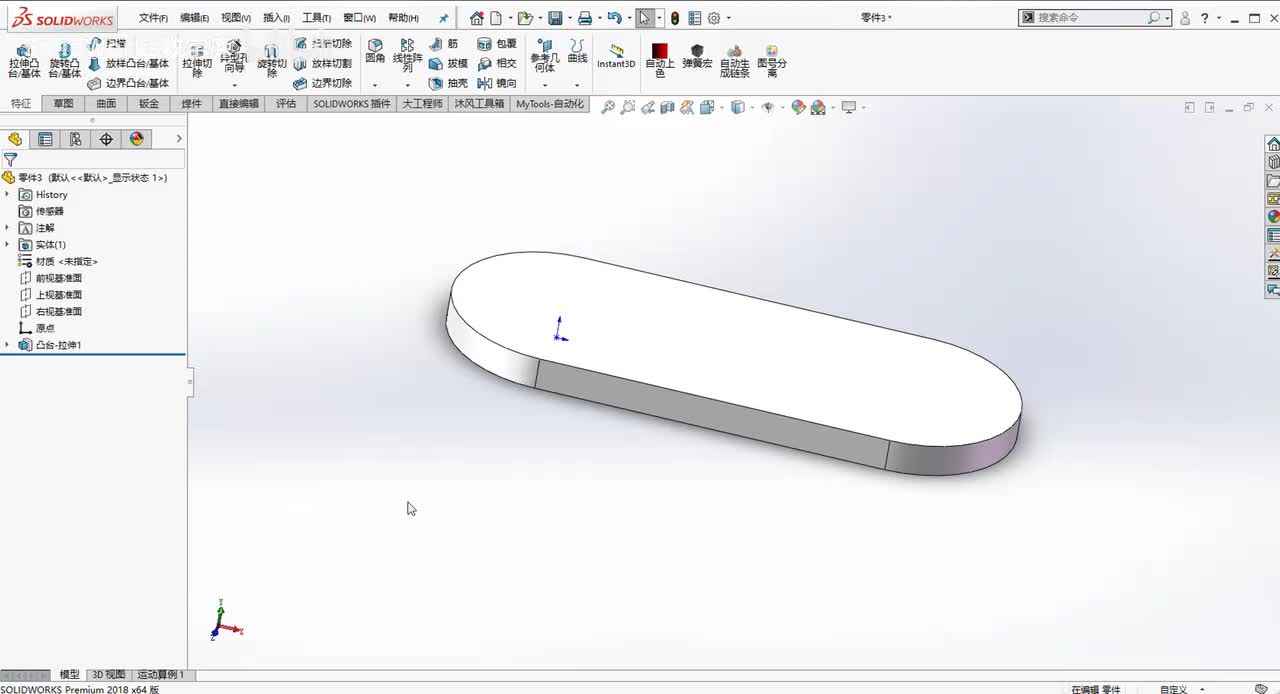Screen dimensions: 1280x694
Task: Open the 工具(T) menu
Action: pyautogui.click(x=316, y=18)
